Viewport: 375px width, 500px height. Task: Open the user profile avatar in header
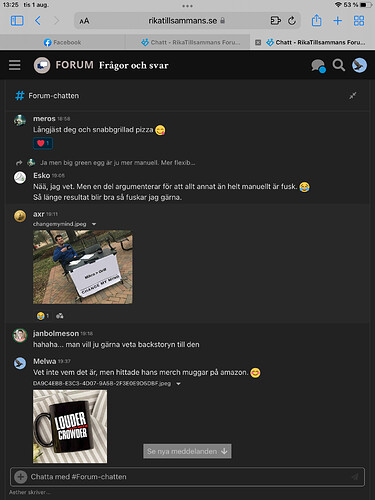coord(359,65)
